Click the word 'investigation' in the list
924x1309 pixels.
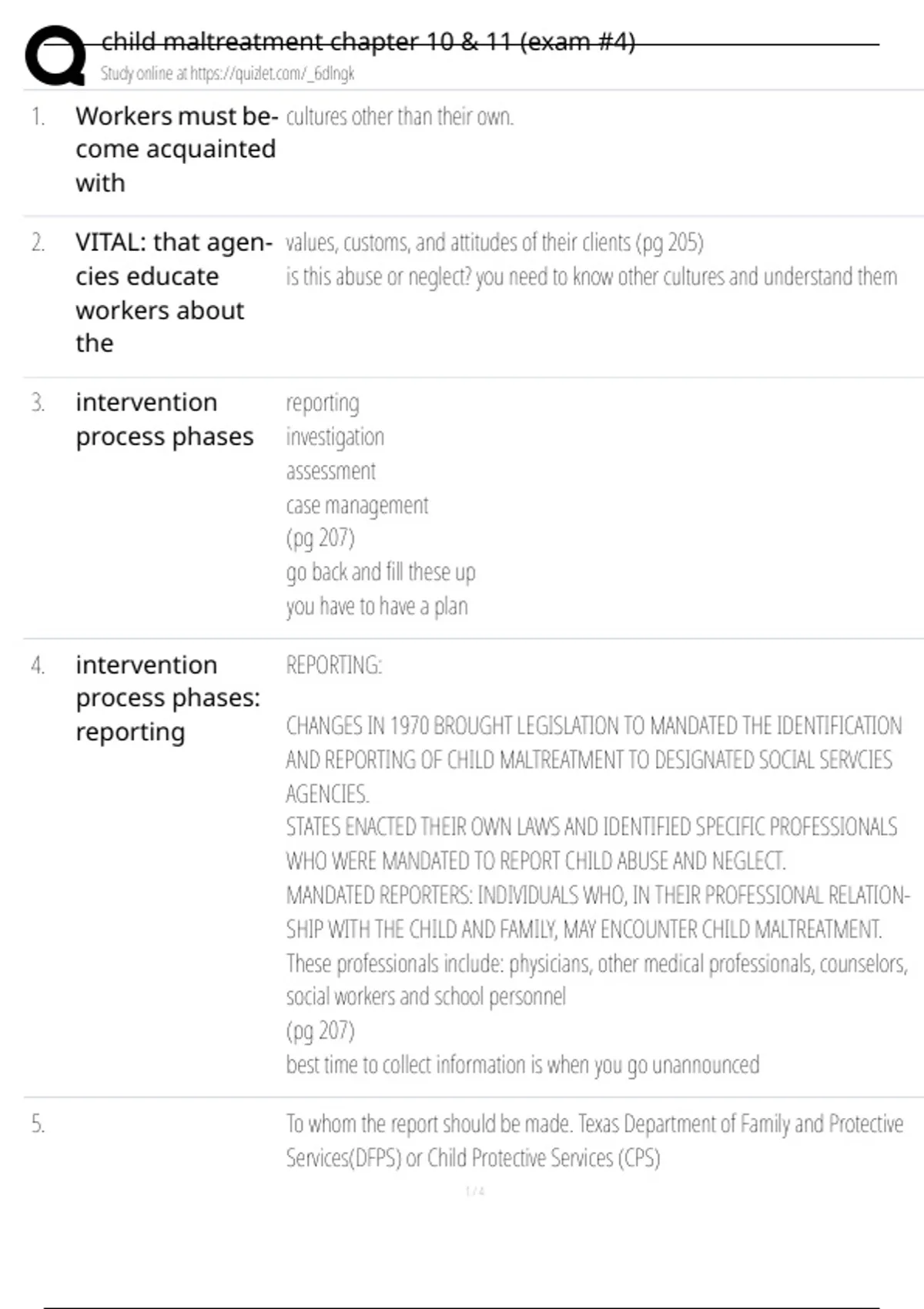[335, 437]
